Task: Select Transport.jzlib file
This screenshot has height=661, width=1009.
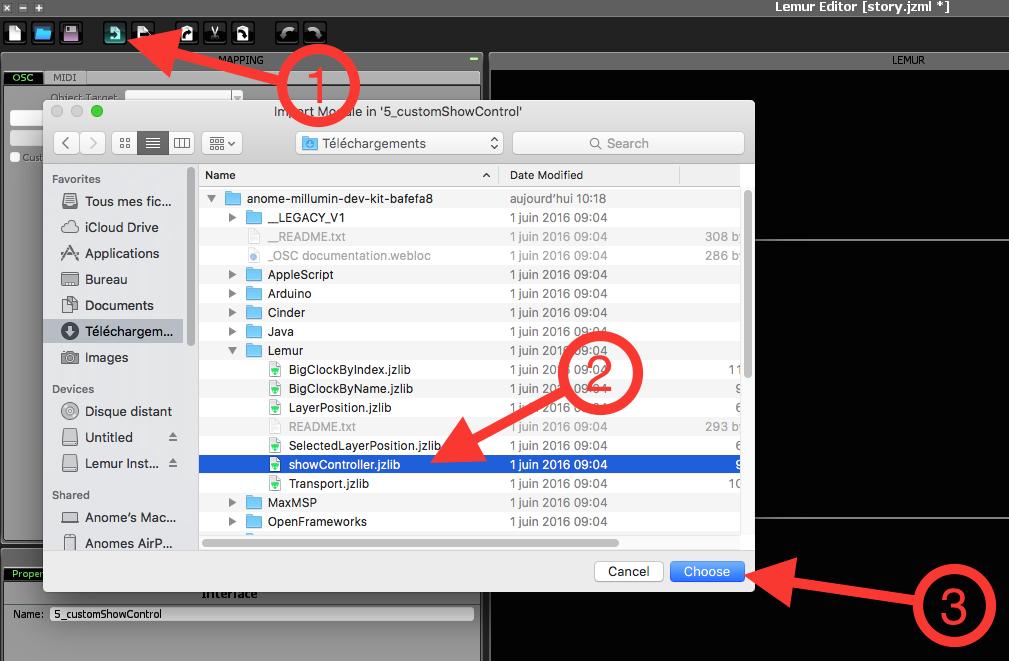Action: [328, 484]
